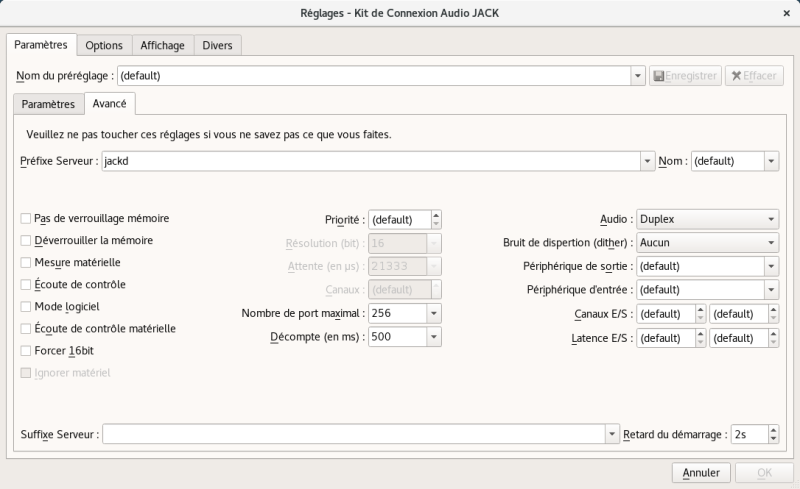
Task: Go to the Divers tab
Action: [217, 45]
